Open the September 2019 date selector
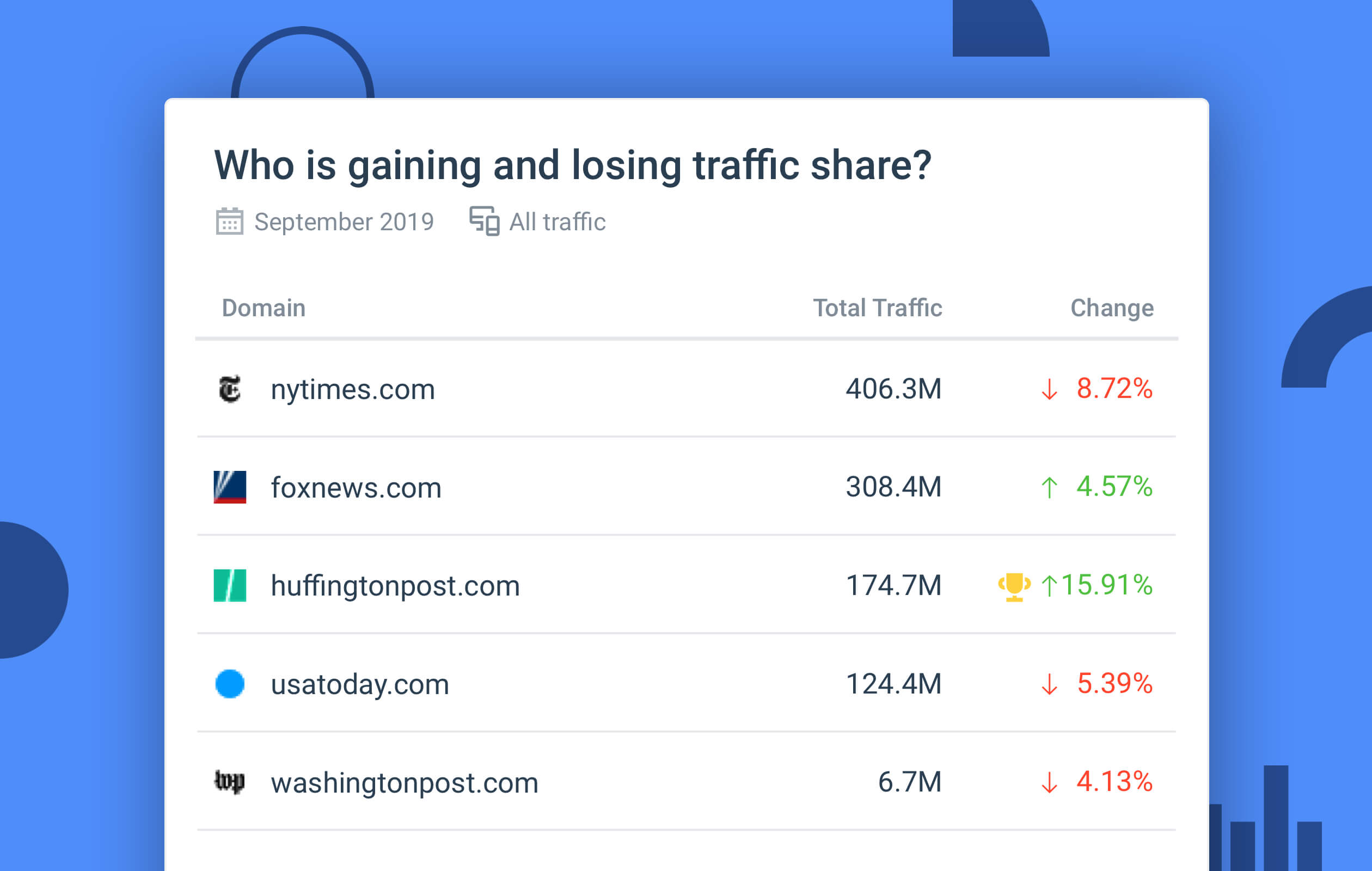The height and width of the screenshot is (871, 1372). point(343,222)
